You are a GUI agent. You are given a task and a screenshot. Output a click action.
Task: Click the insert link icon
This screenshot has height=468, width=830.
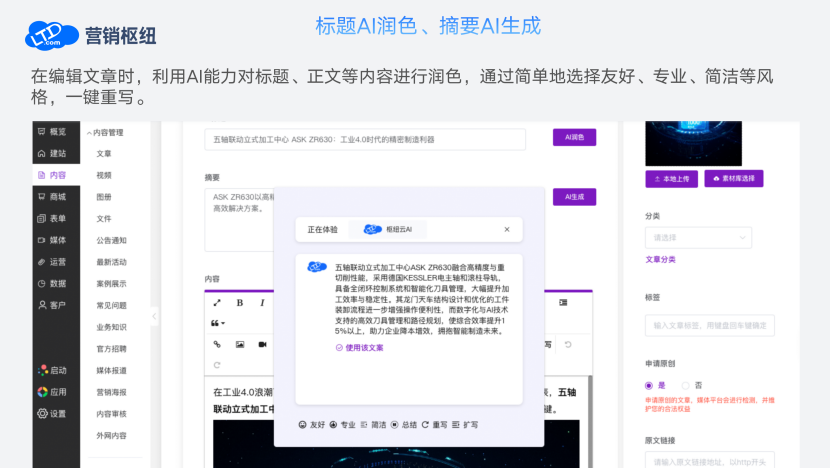pos(217,344)
